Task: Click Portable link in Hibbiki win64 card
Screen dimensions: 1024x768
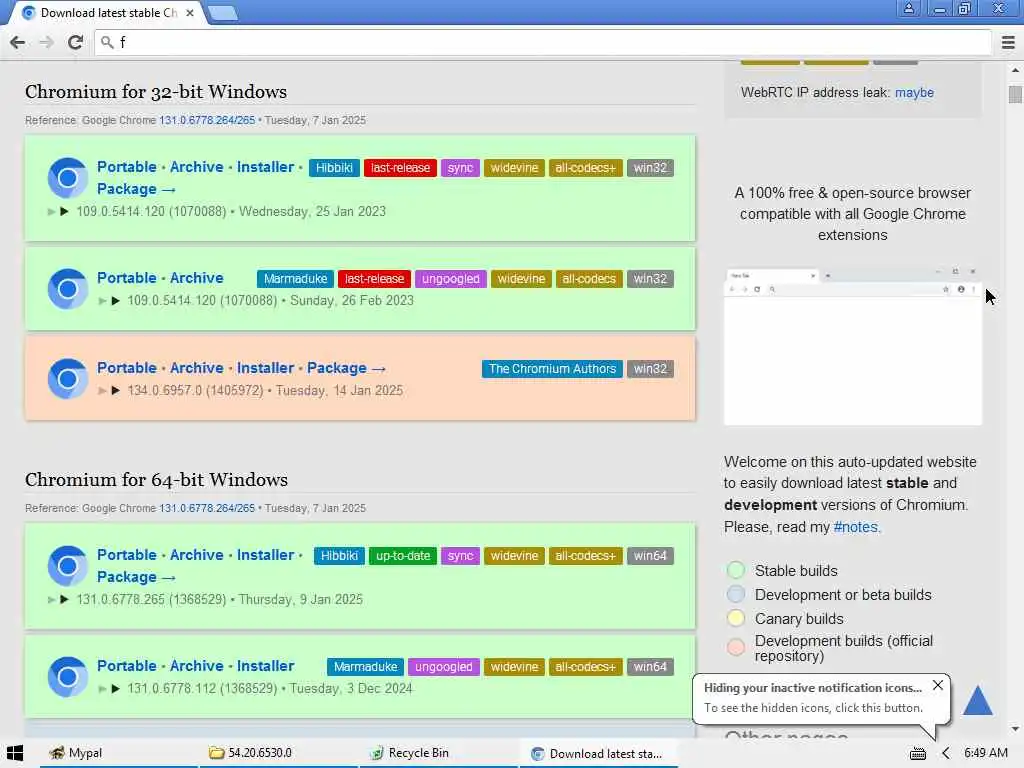Action: [x=127, y=555]
